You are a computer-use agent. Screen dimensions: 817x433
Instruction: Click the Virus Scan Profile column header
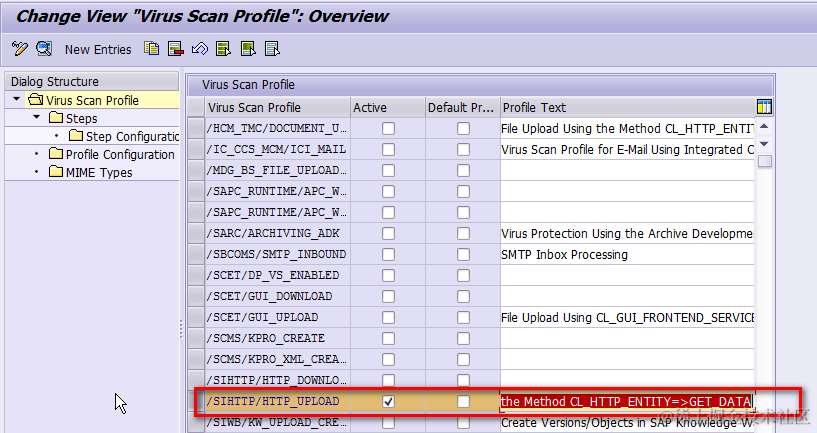(x=278, y=107)
